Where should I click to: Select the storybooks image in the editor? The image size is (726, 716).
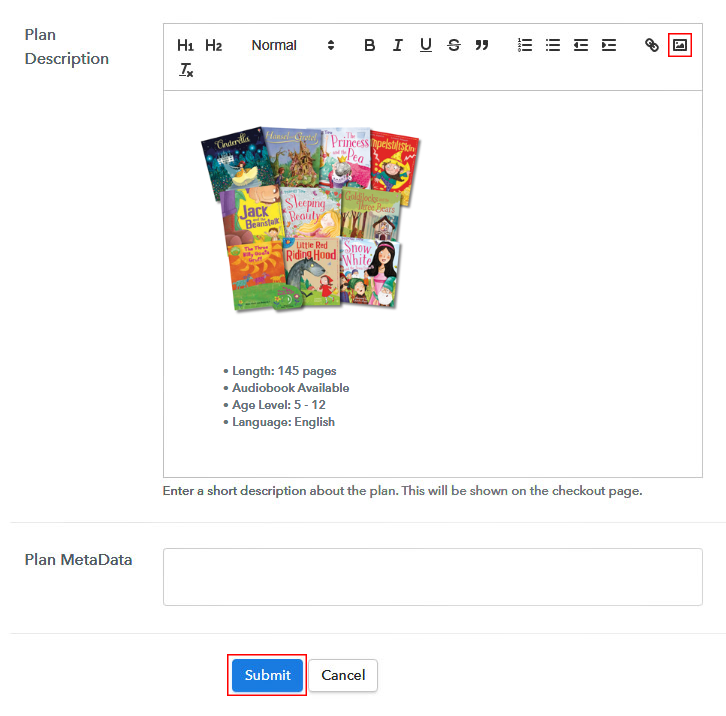pos(310,219)
